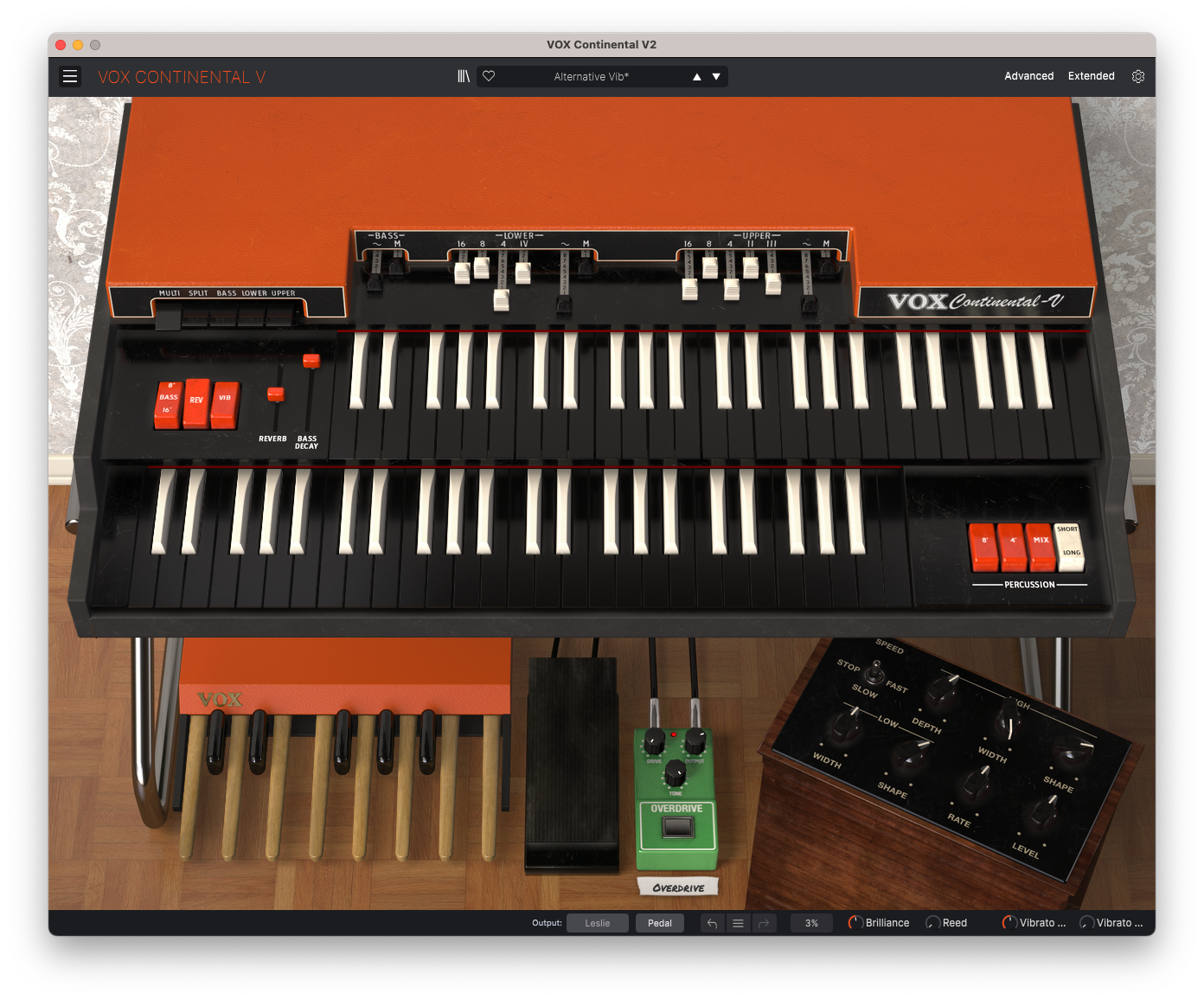Click the Reed macro knob
The width and height of the screenshot is (1204, 1000).
click(x=933, y=923)
